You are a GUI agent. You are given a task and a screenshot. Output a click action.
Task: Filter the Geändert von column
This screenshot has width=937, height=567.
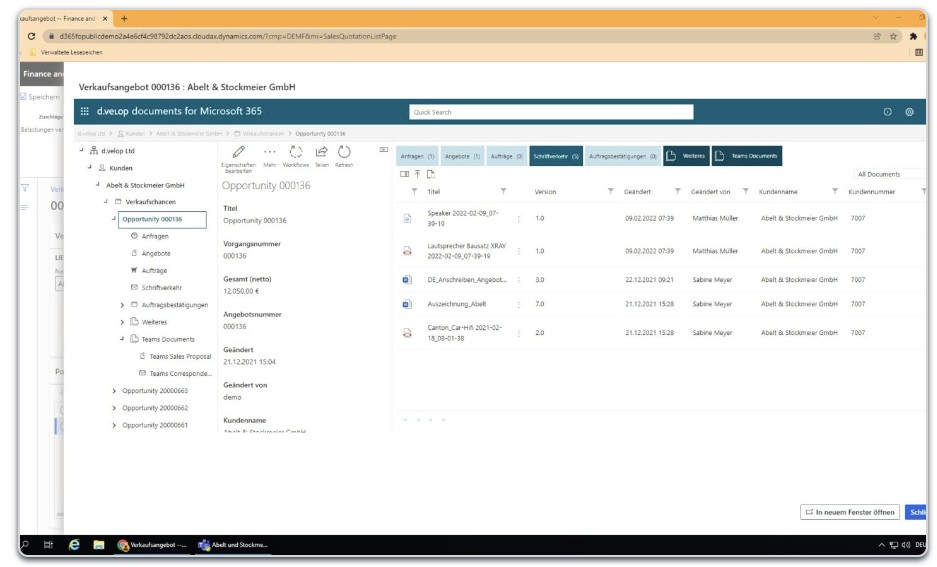pyautogui.click(x=745, y=191)
